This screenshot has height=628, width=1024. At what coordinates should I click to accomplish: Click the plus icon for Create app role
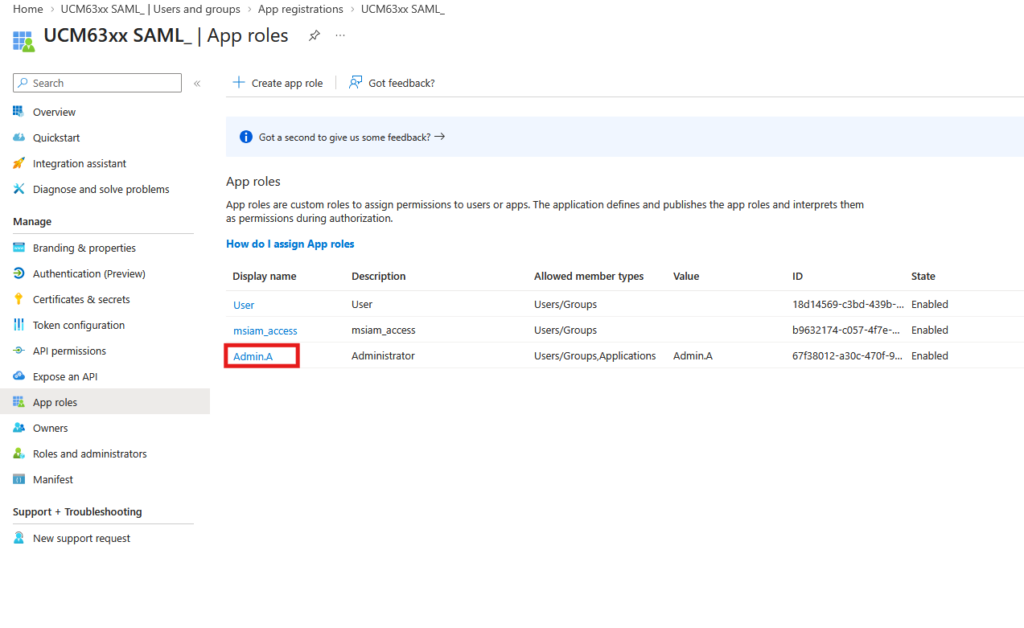coord(238,82)
